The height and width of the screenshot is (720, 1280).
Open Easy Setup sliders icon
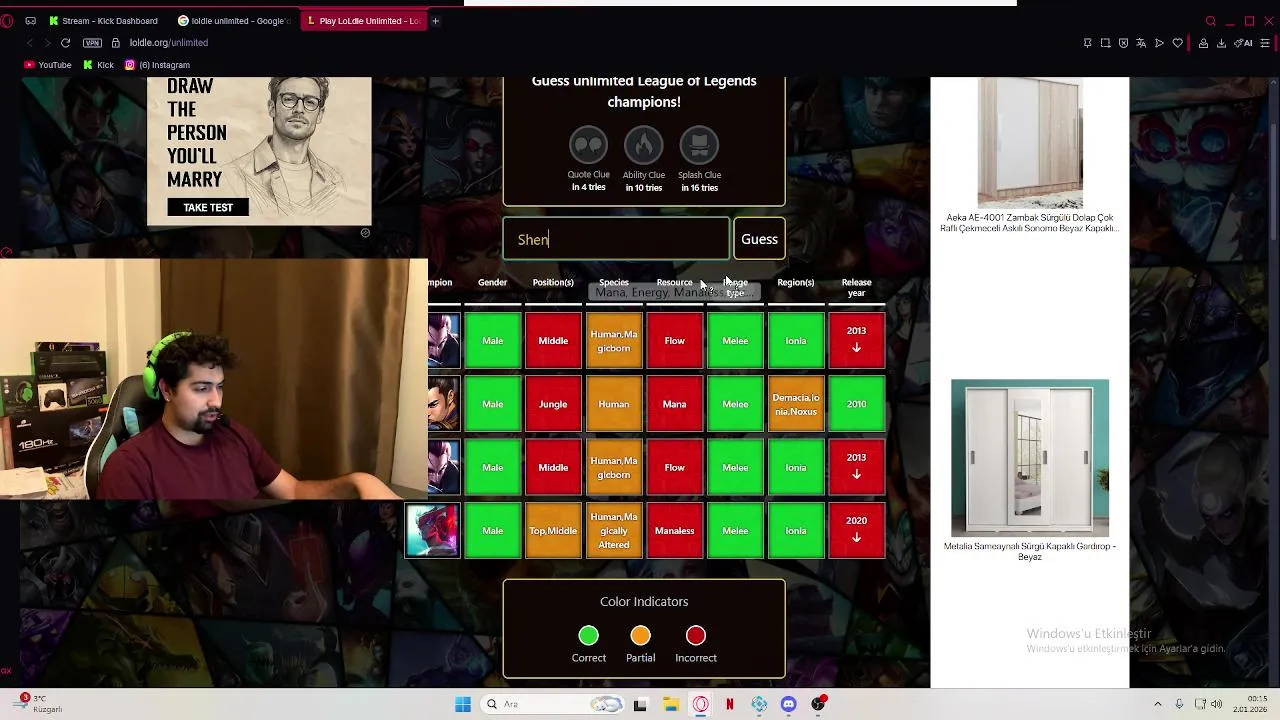tap(1265, 43)
